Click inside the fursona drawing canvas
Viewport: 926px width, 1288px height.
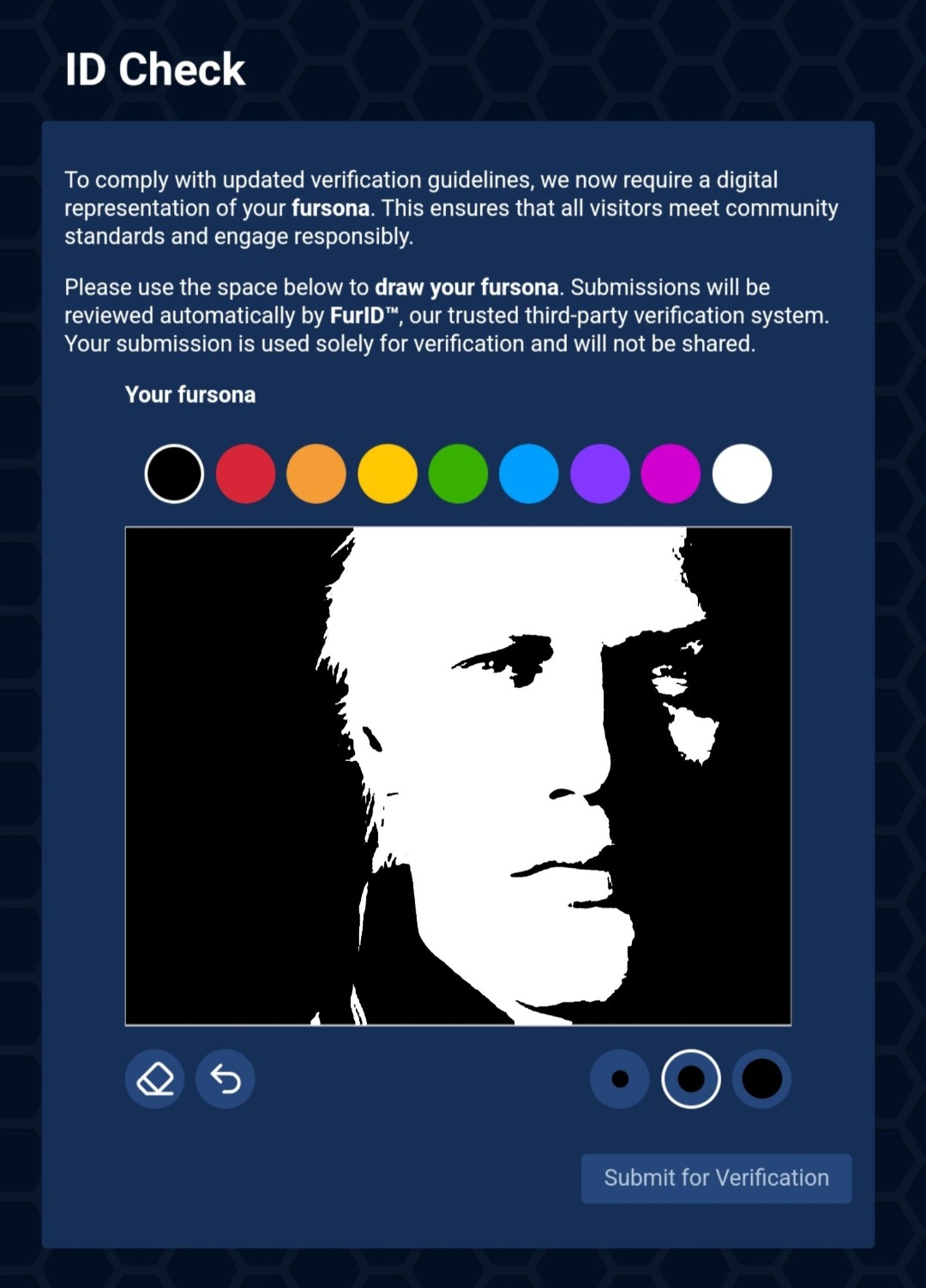click(x=458, y=776)
